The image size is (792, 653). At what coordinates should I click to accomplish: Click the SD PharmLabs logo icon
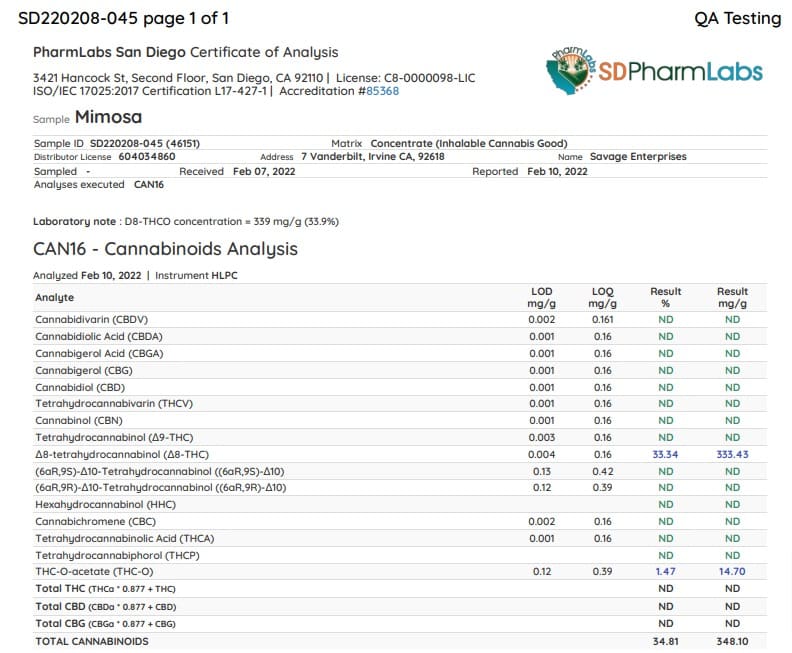point(571,70)
